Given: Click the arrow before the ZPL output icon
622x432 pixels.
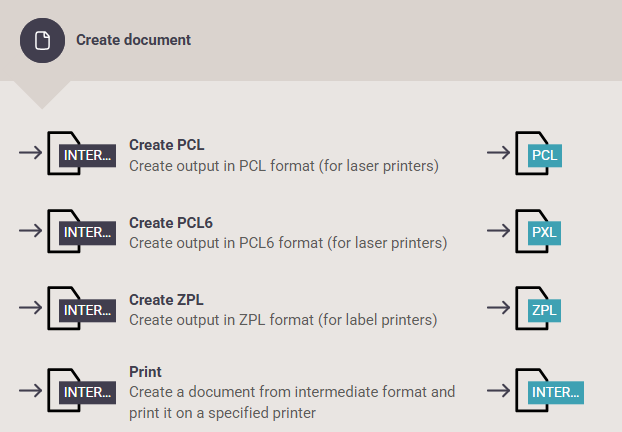Looking at the screenshot, I should click(x=499, y=307).
